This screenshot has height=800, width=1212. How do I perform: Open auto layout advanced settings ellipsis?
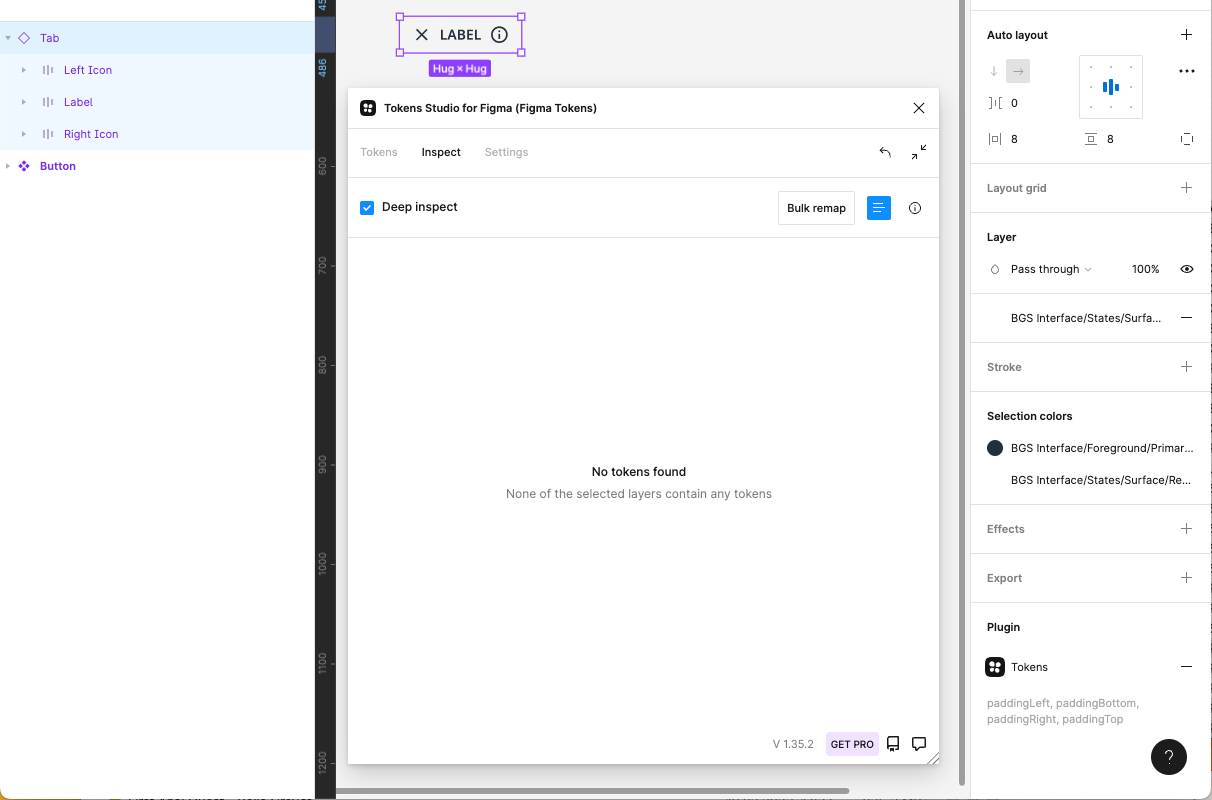[x=1187, y=71]
